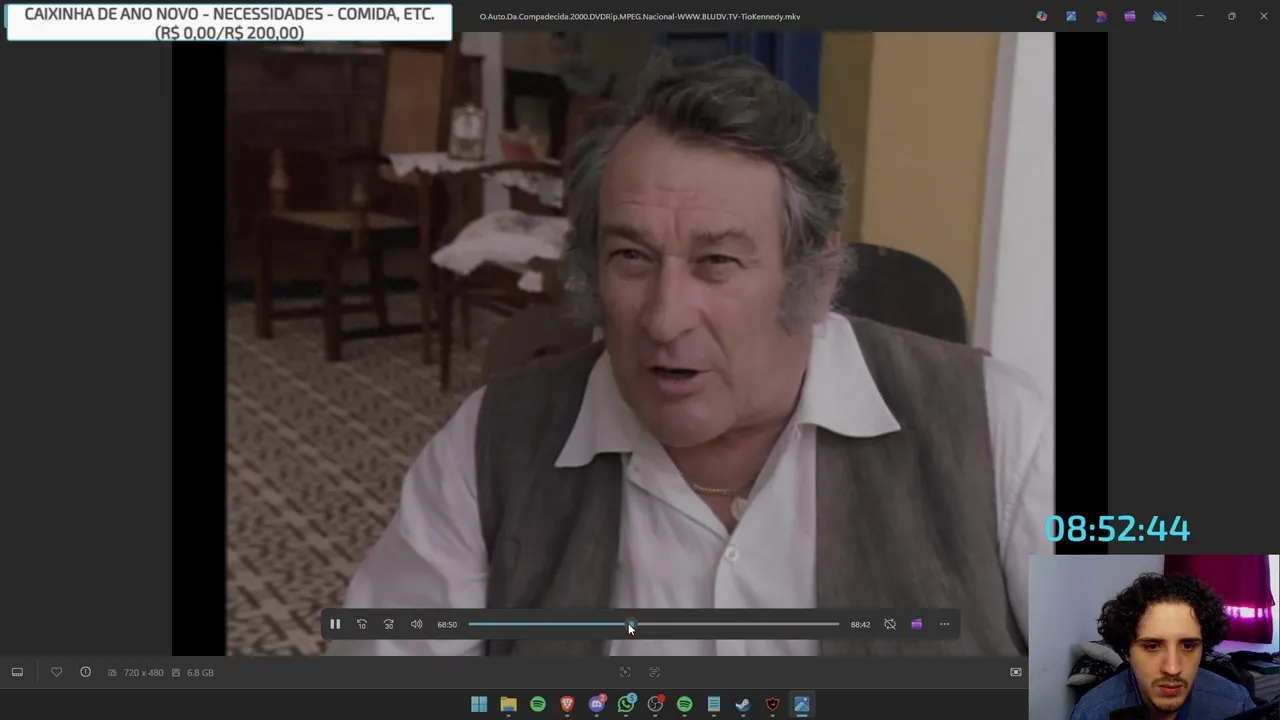Open Notepad from the taskbar
Image resolution: width=1280 pixels, height=720 pixels.
point(714,704)
